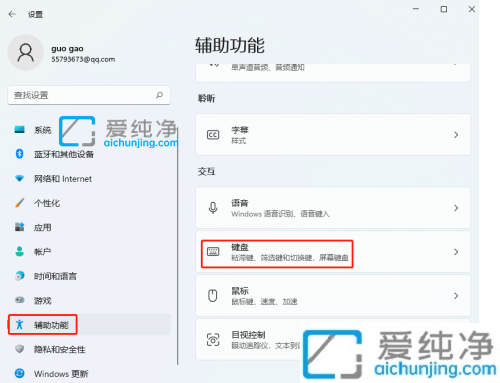Viewport: 500px width, 383px height.
Task: Expand the 键盘 row chevron
Action: [456, 252]
